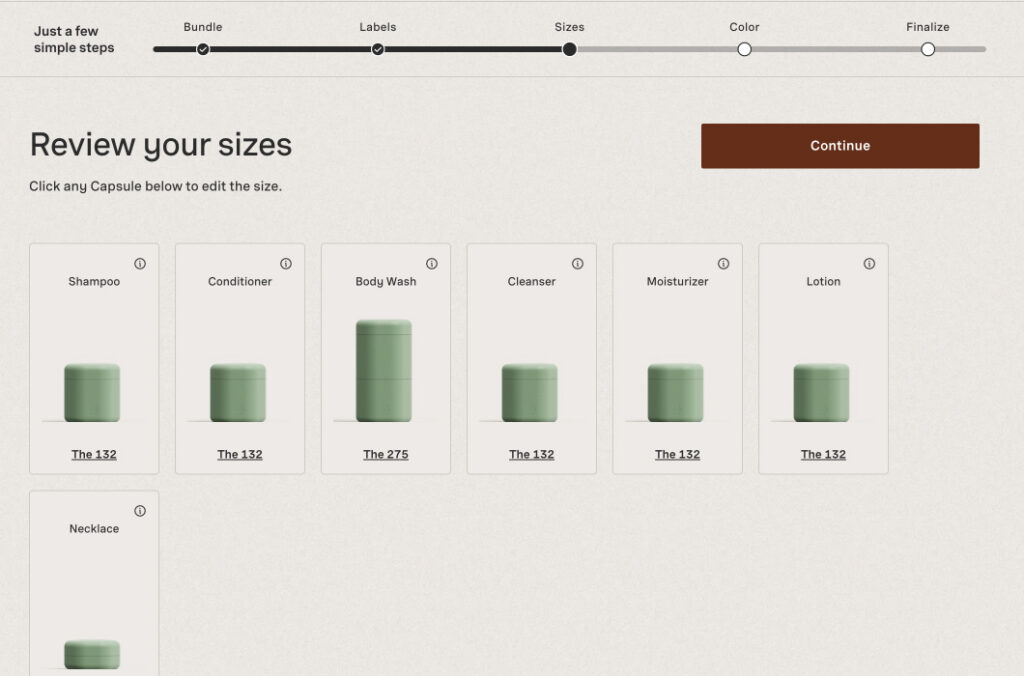The width and height of the screenshot is (1024, 676).
Task: Jump to the Finalize step circle
Action: click(928, 49)
